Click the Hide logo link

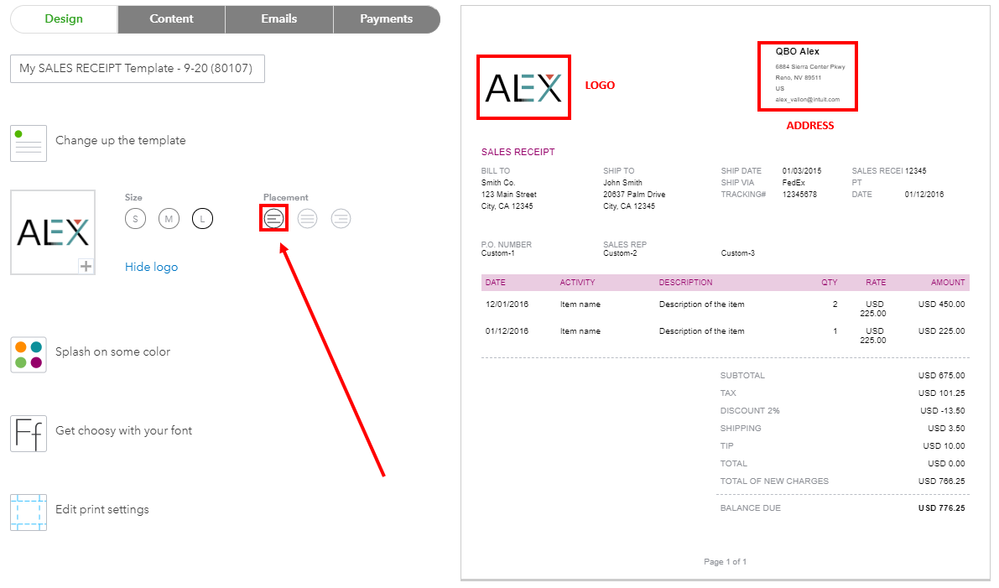151,267
